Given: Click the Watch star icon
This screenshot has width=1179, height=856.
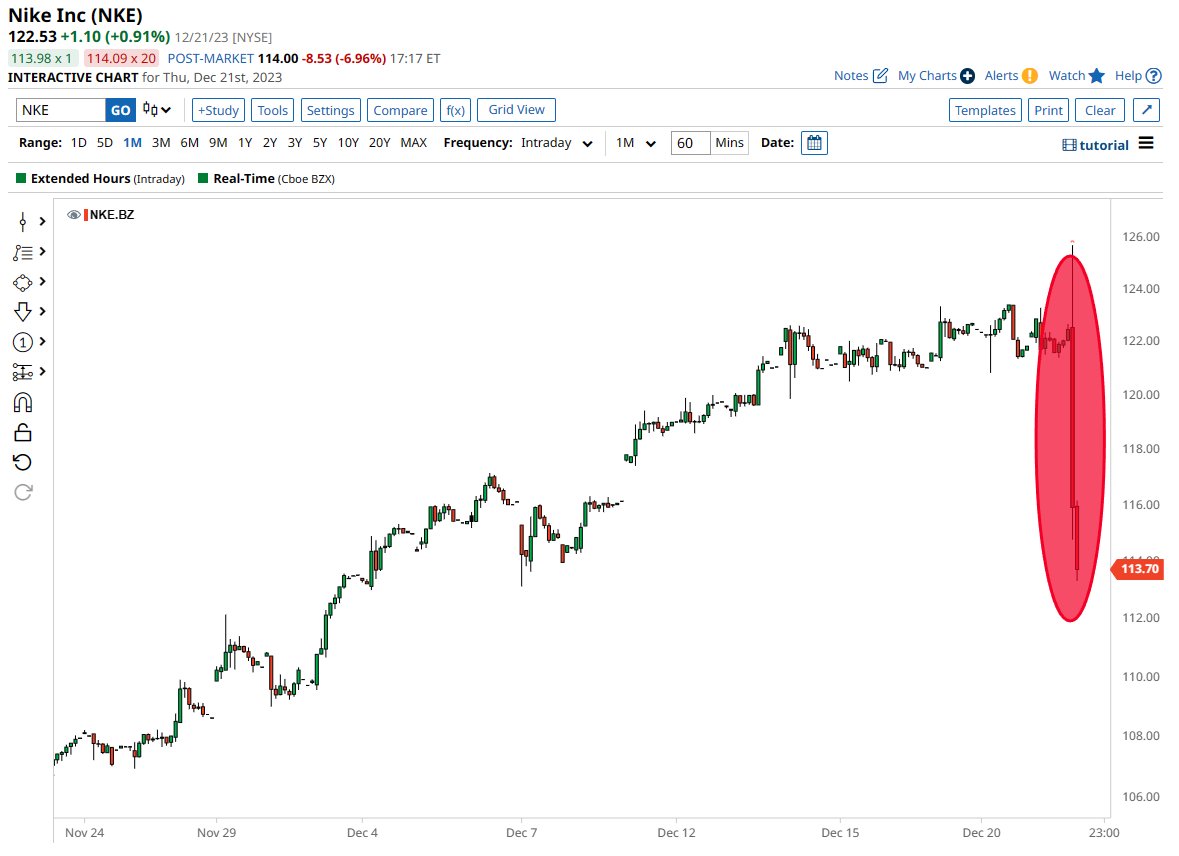Looking at the screenshot, I should click(x=1097, y=75).
